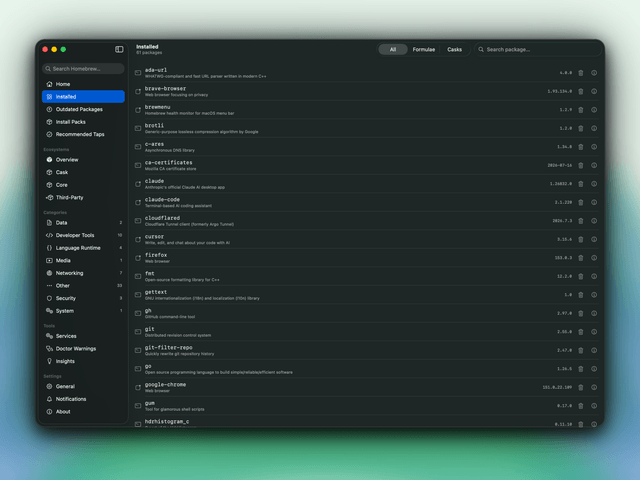640x480 pixels.
Task: View info for ca-certificates
Action: 594,165
